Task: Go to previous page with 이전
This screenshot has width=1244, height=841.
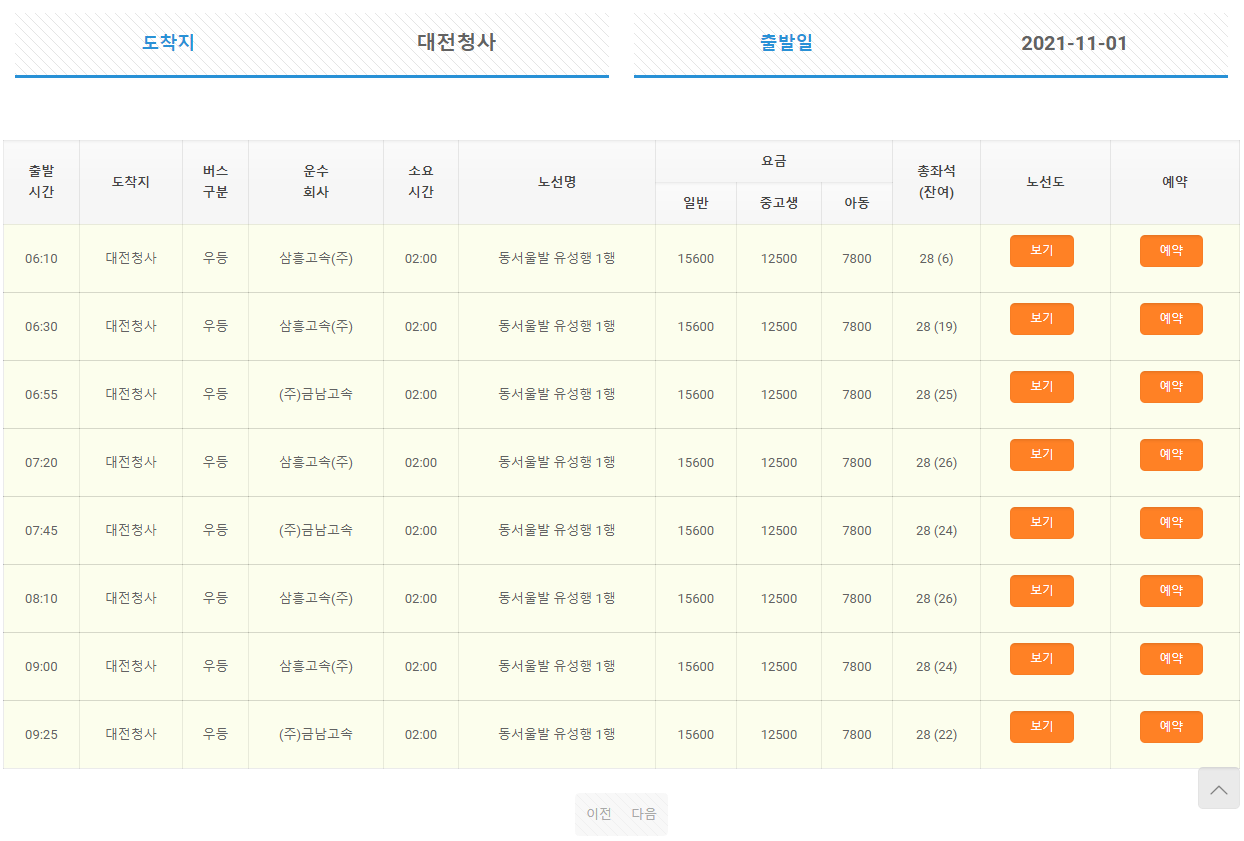Action: click(x=599, y=814)
